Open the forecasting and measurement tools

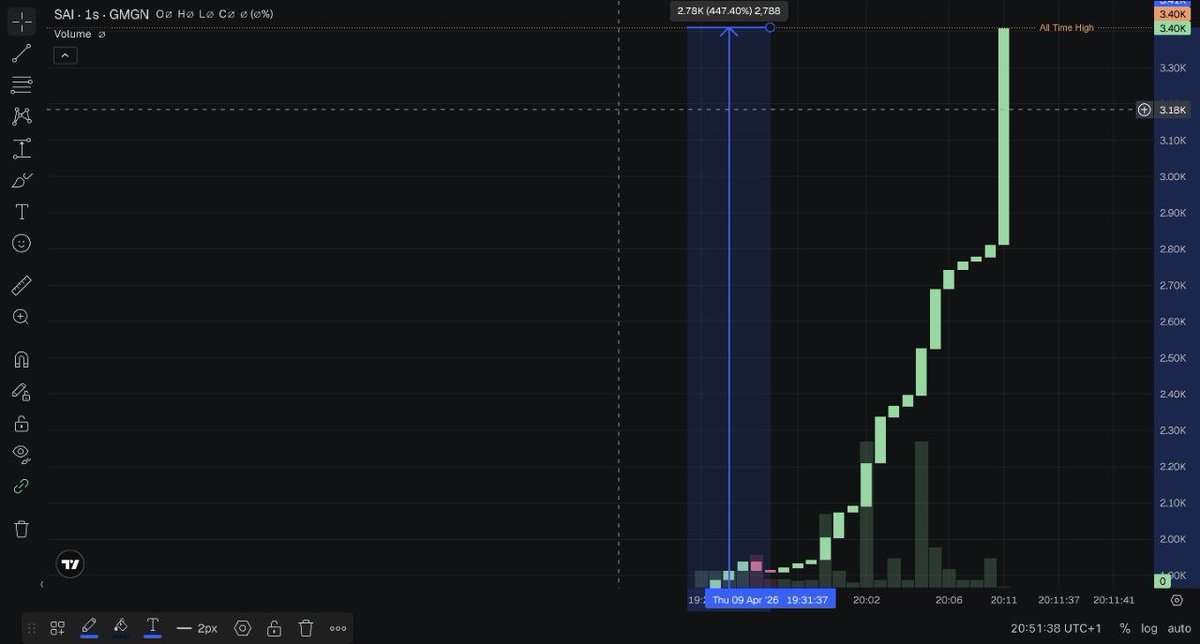click(x=22, y=149)
